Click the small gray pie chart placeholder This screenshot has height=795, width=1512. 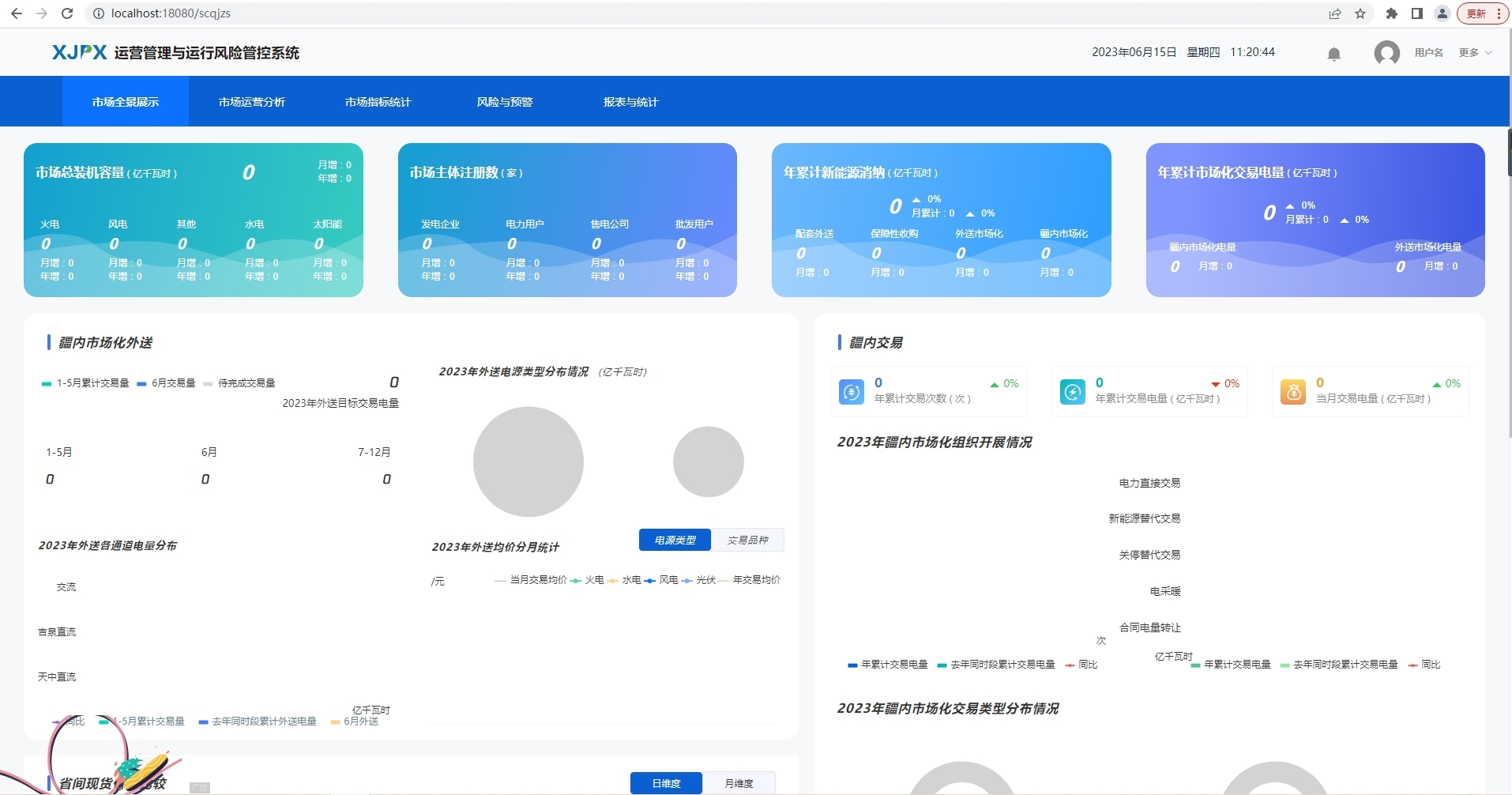point(709,462)
